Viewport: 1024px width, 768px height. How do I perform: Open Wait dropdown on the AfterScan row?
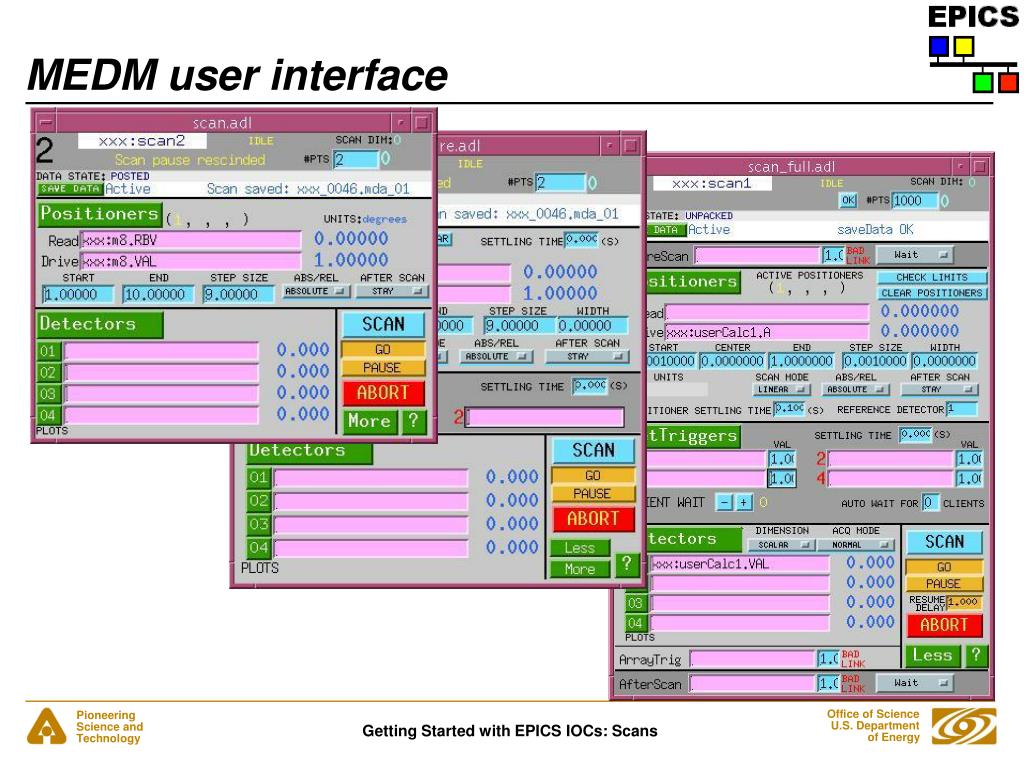click(x=914, y=683)
